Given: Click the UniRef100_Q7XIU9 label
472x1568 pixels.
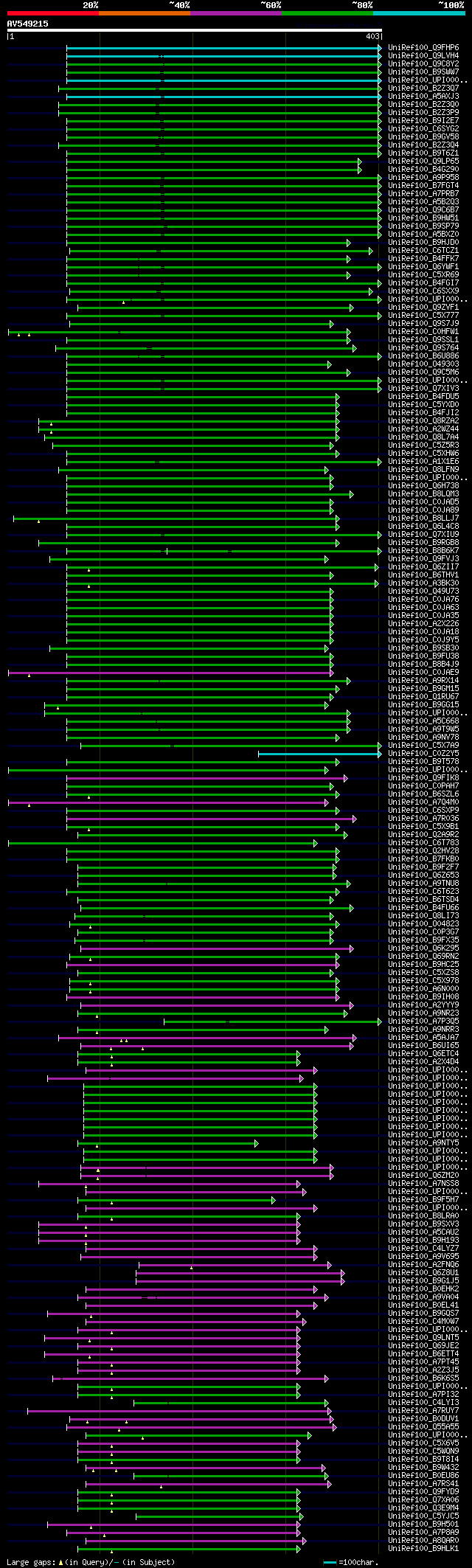Looking at the screenshot, I should (x=423, y=534).
